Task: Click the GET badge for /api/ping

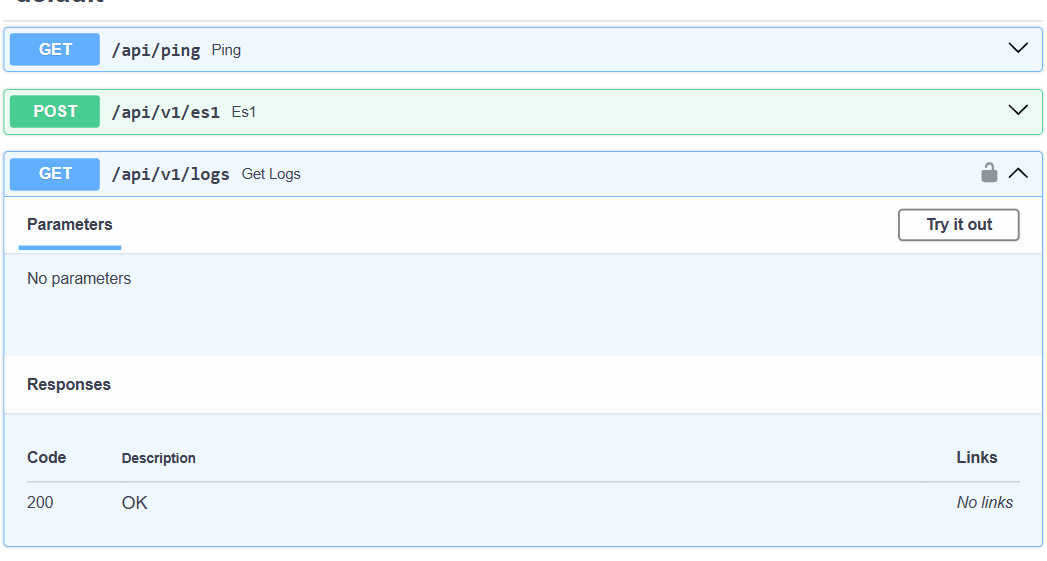Action: click(x=55, y=49)
